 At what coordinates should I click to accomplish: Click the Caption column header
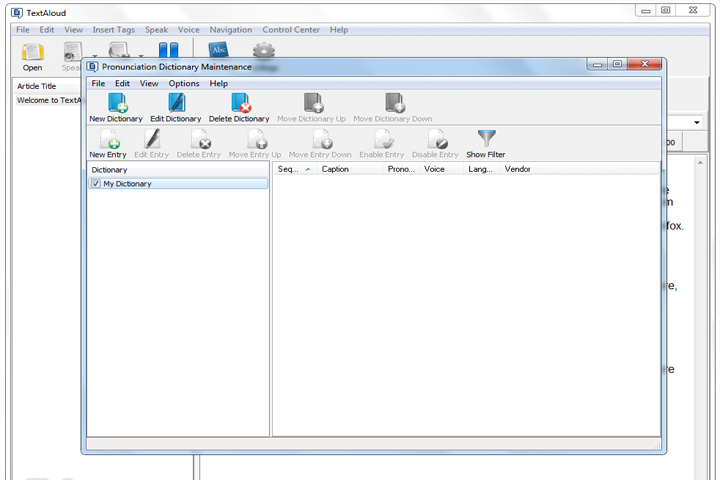click(x=350, y=169)
